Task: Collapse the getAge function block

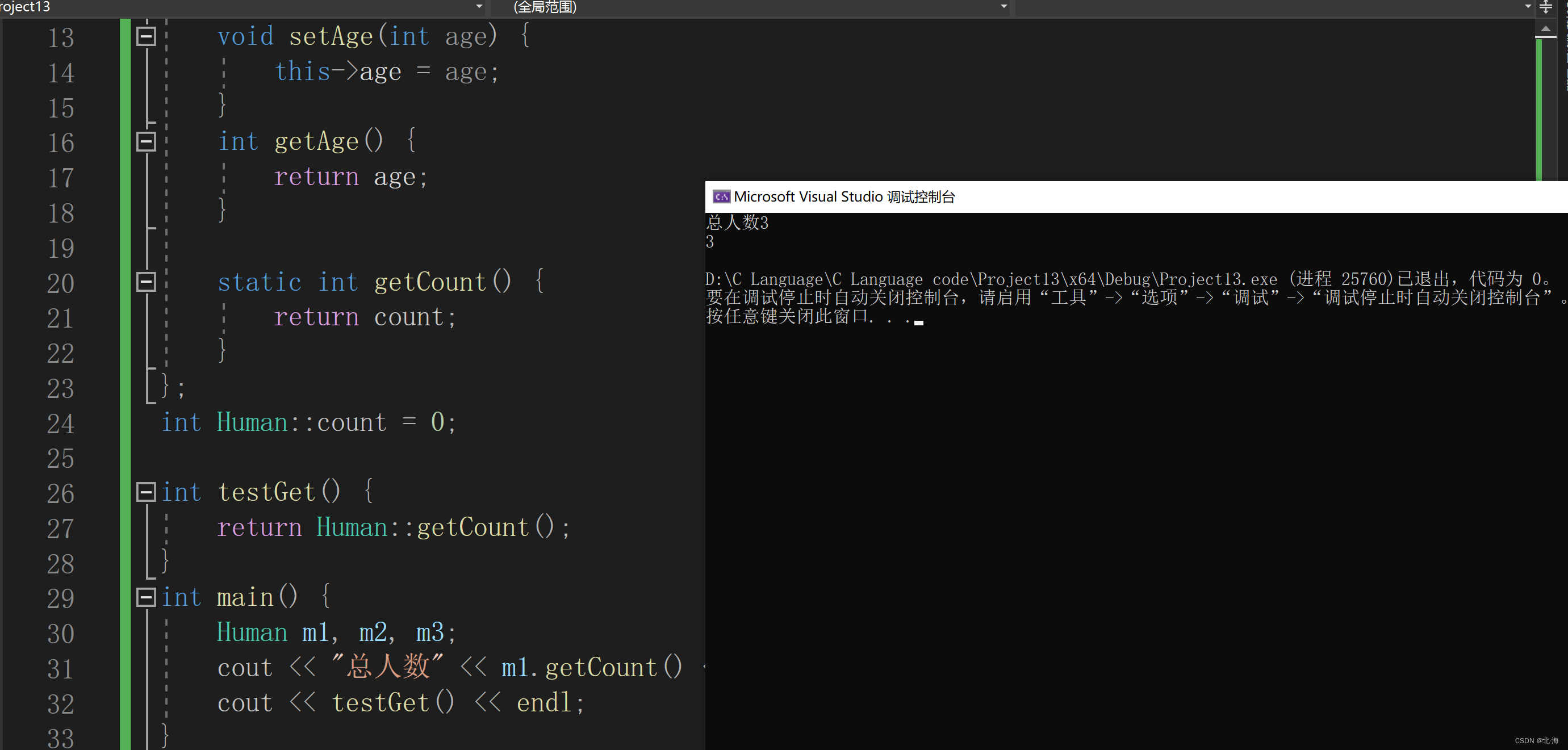Action: 146,142
